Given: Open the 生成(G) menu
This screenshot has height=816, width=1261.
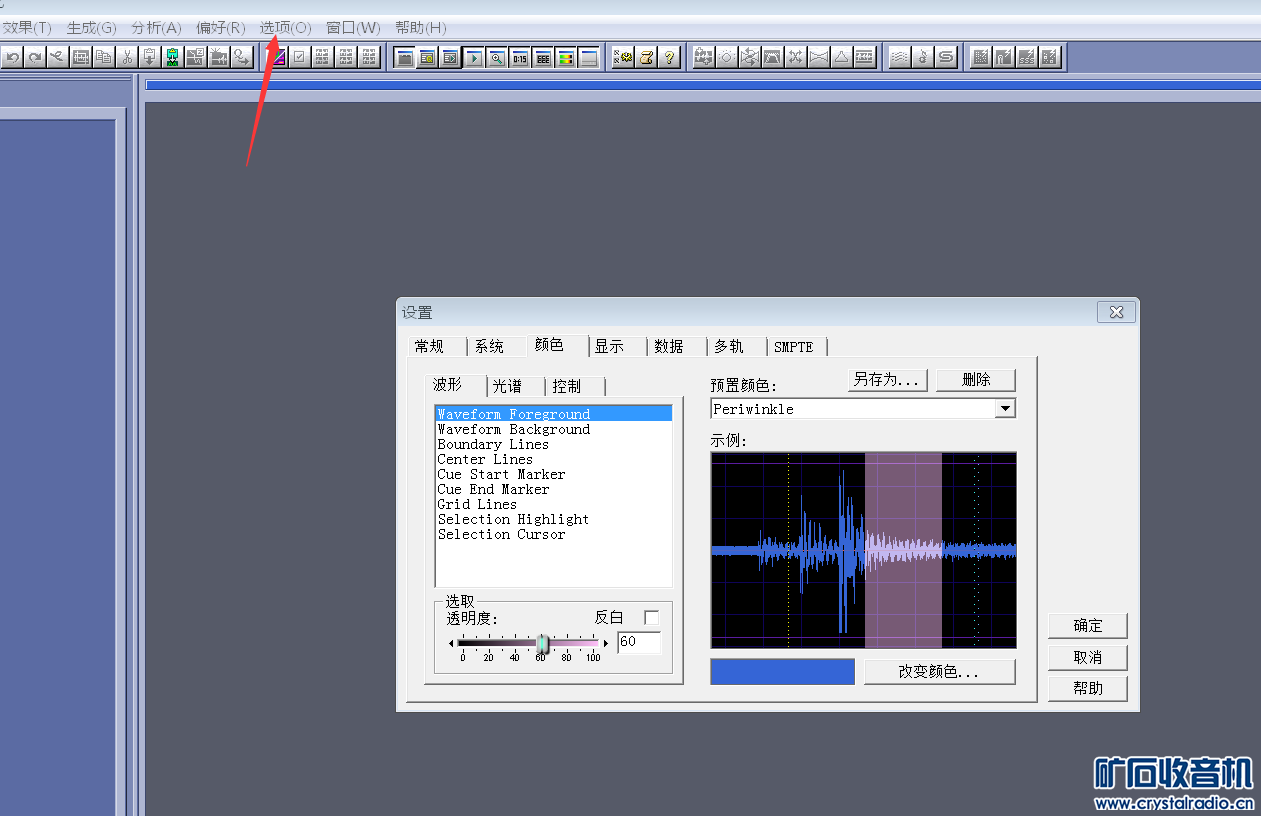Looking at the screenshot, I should (x=91, y=27).
